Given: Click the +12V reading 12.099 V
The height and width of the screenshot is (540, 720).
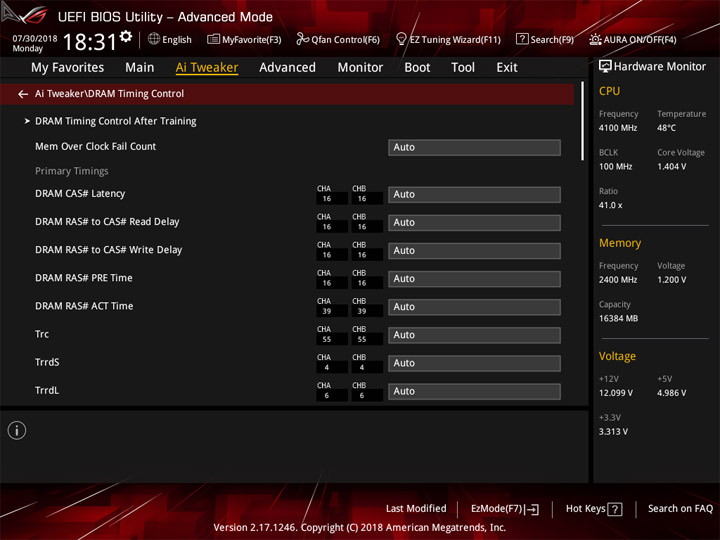Looking at the screenshot, I should pos(615,393).
